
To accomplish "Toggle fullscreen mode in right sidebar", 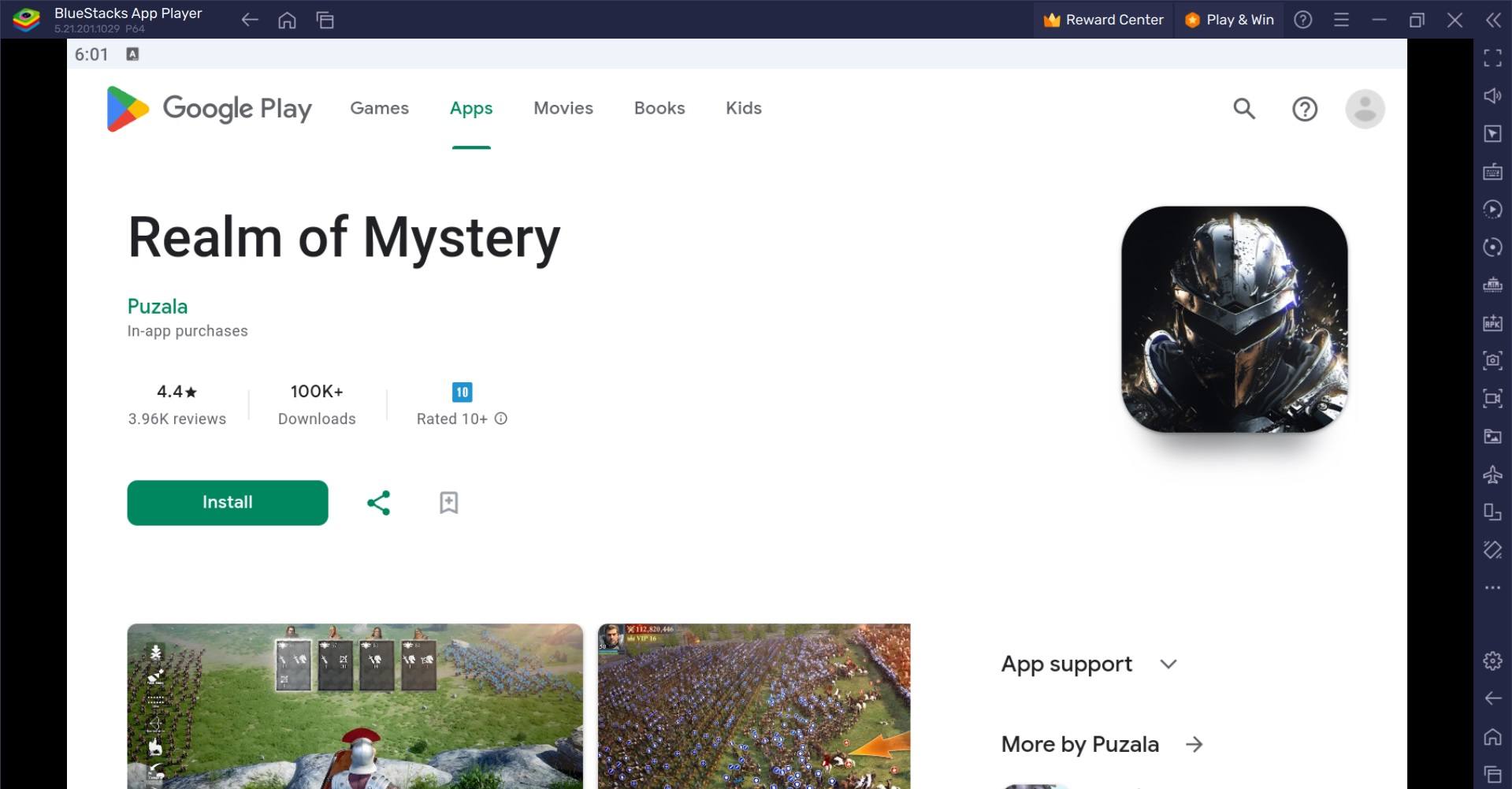I will pos(1492,58).
